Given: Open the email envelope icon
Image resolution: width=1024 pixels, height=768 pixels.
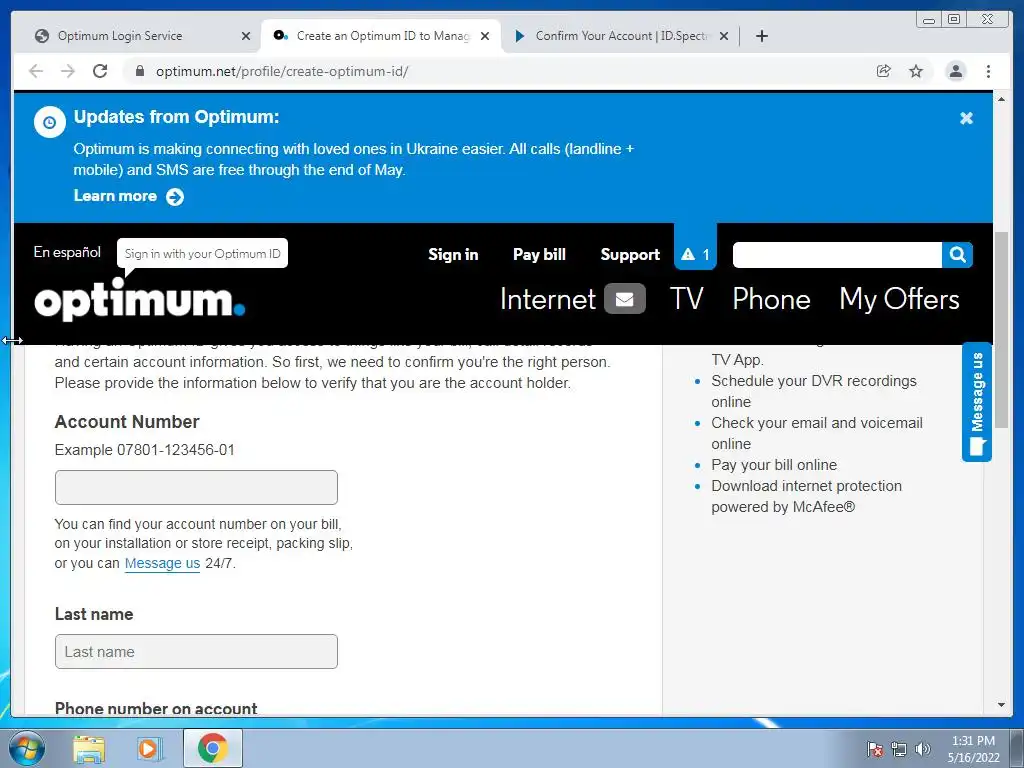Looking at the screenshot, I should [x=624, y=298].
